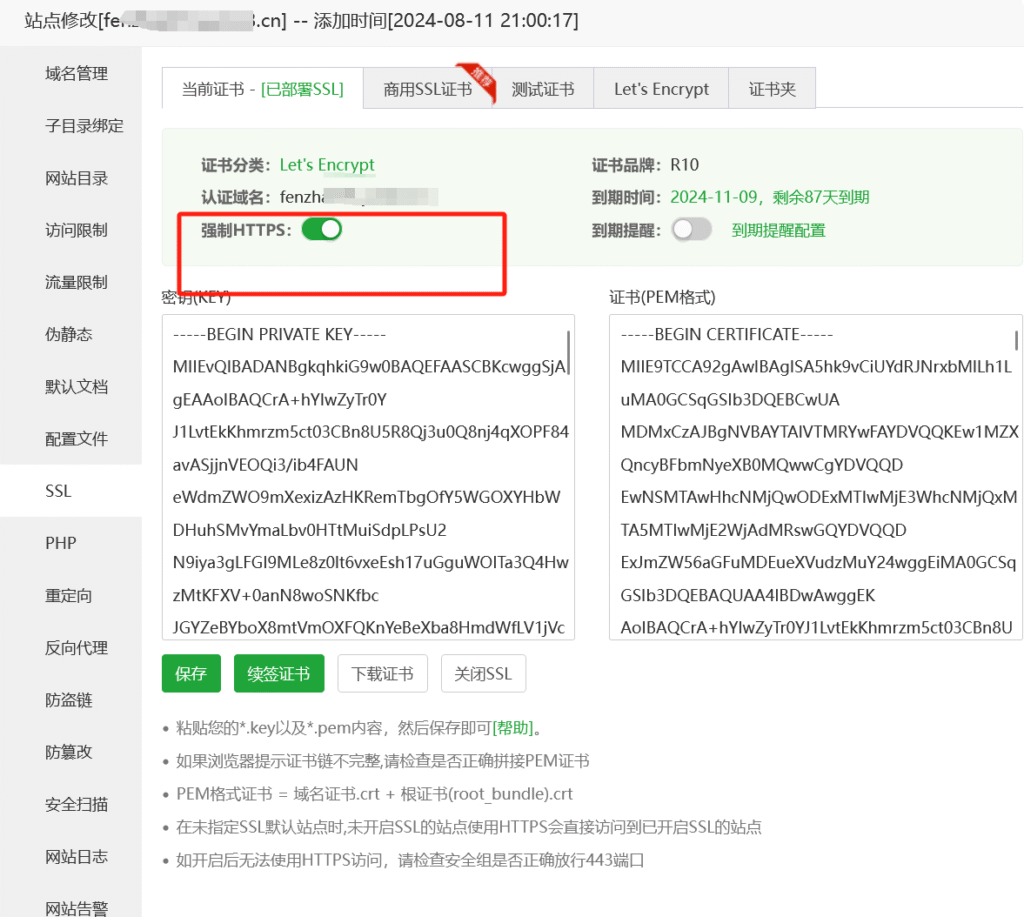The image size is (1024, 917).
Task: Open the 测试证书 tab
Action: [x=544, y=88]
